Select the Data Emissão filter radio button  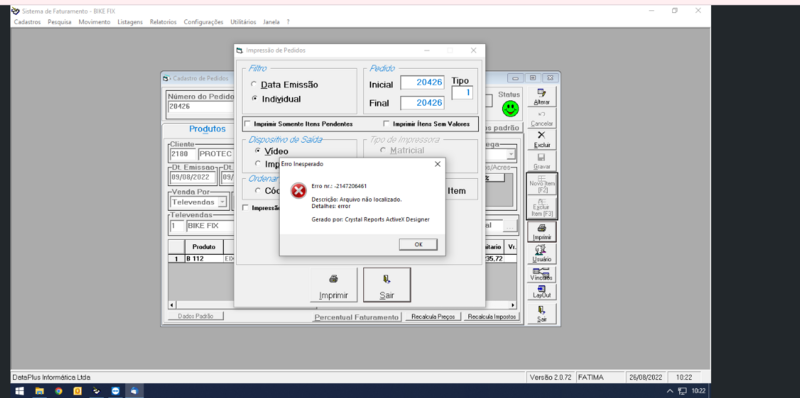(254, 84)
